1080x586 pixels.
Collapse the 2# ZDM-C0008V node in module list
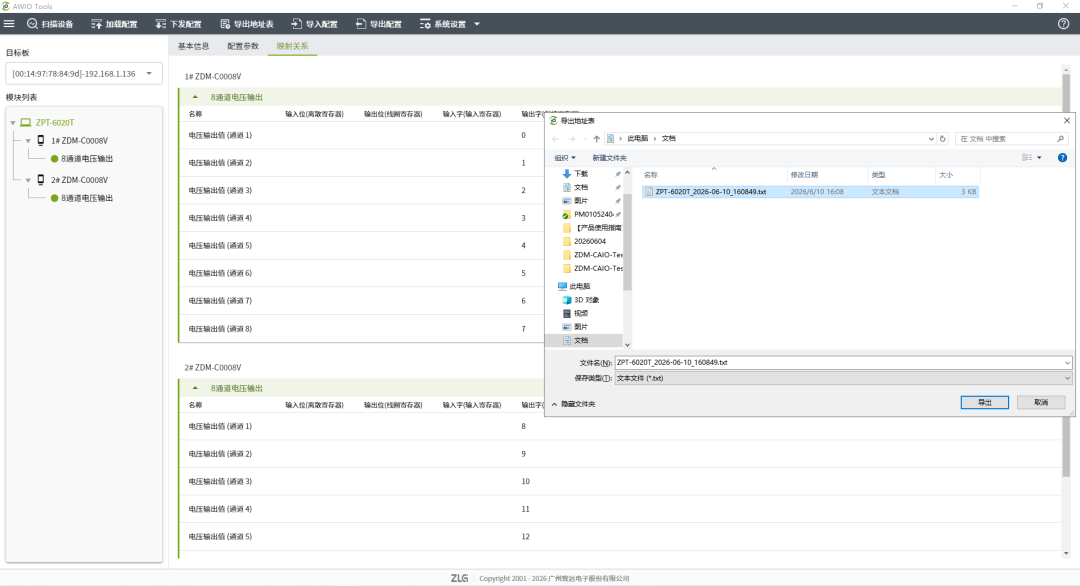click(28, 180)
